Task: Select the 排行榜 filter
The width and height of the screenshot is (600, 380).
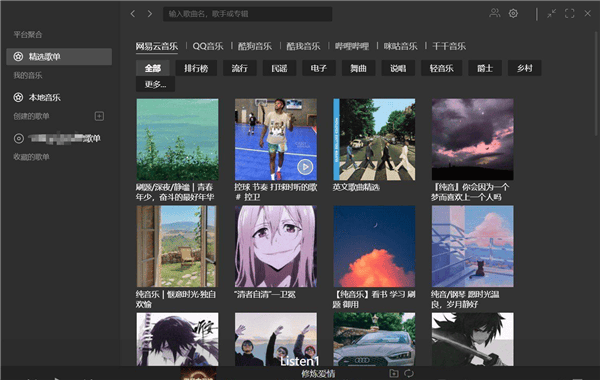Action: point(196,68)
